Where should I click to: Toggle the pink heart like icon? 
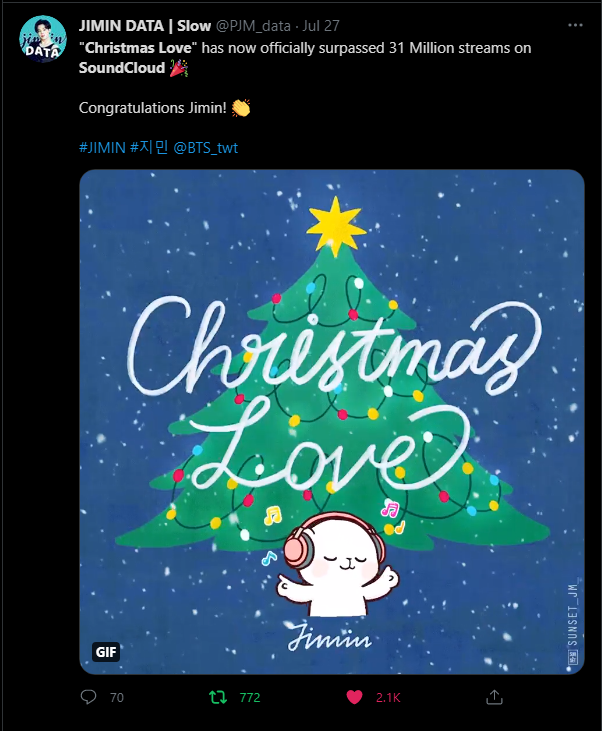(354, 697)
